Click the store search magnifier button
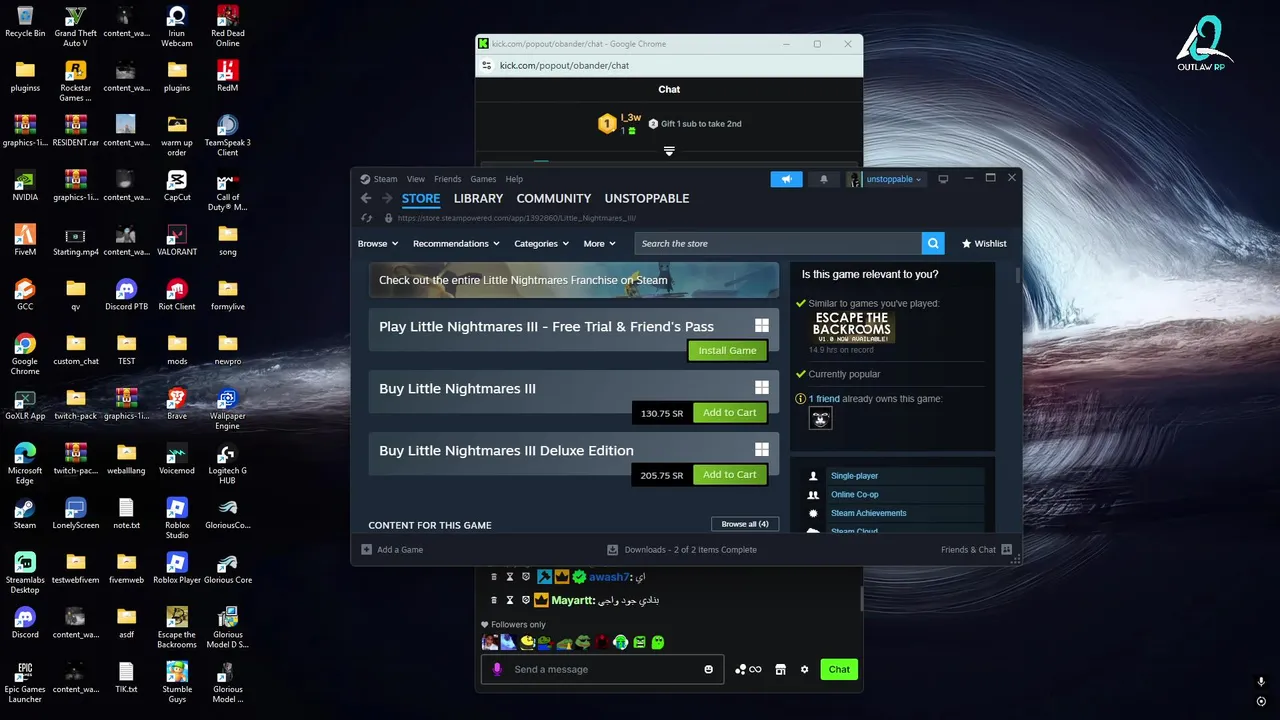 tap(933, 243)
